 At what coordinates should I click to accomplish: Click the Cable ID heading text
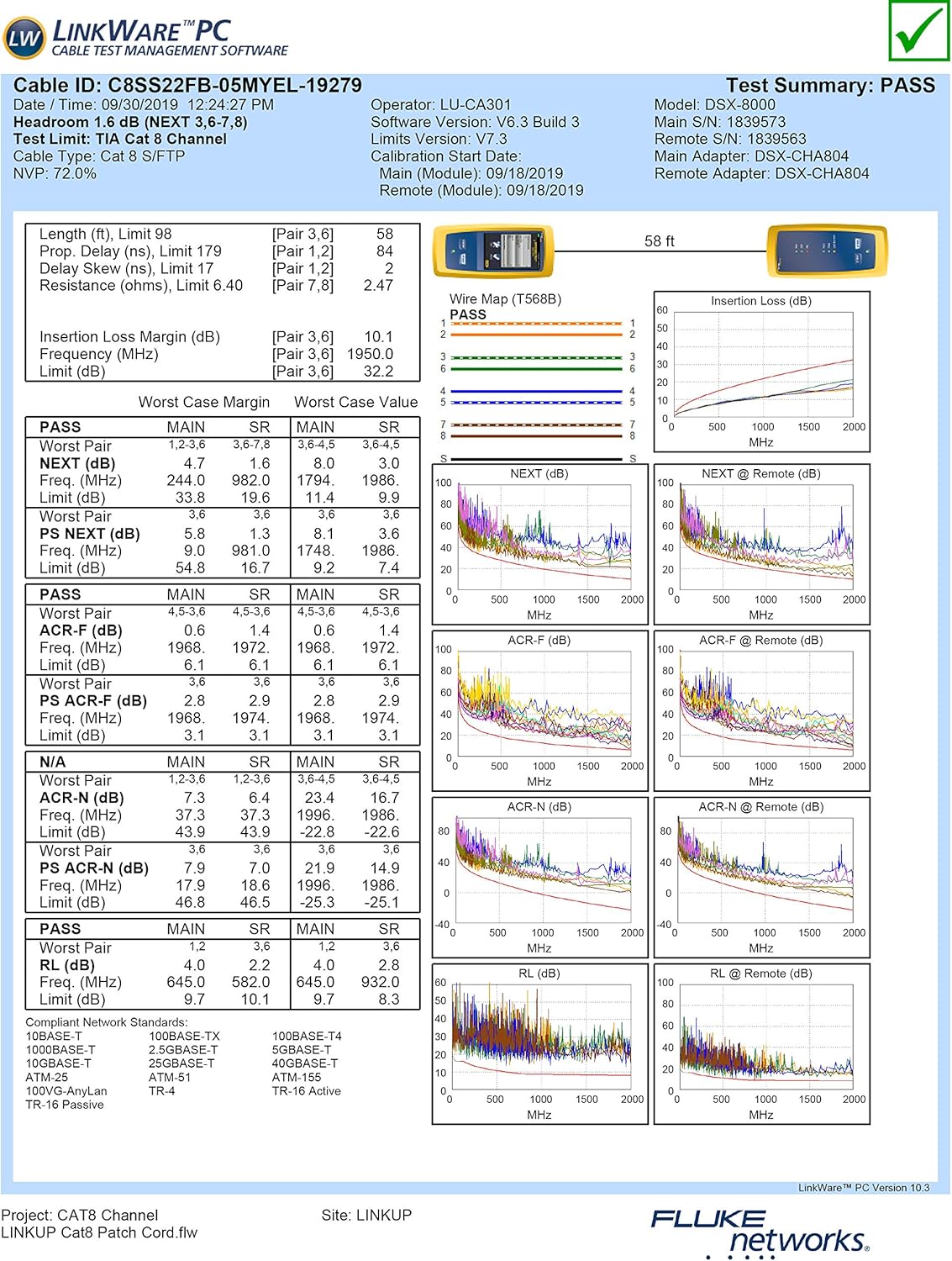187,86
